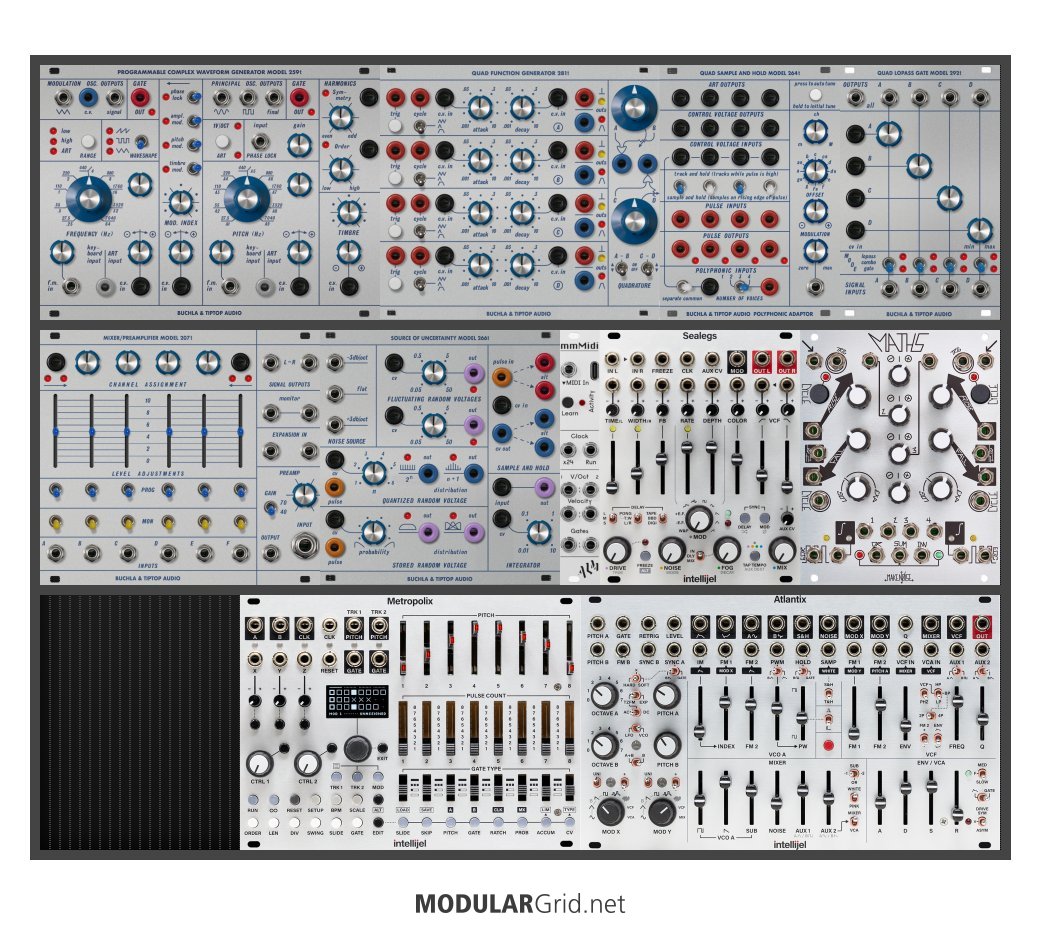Click the Metropolix OLED display
The height and width of the screenshot is (925, 1041).
click(357, 701)
